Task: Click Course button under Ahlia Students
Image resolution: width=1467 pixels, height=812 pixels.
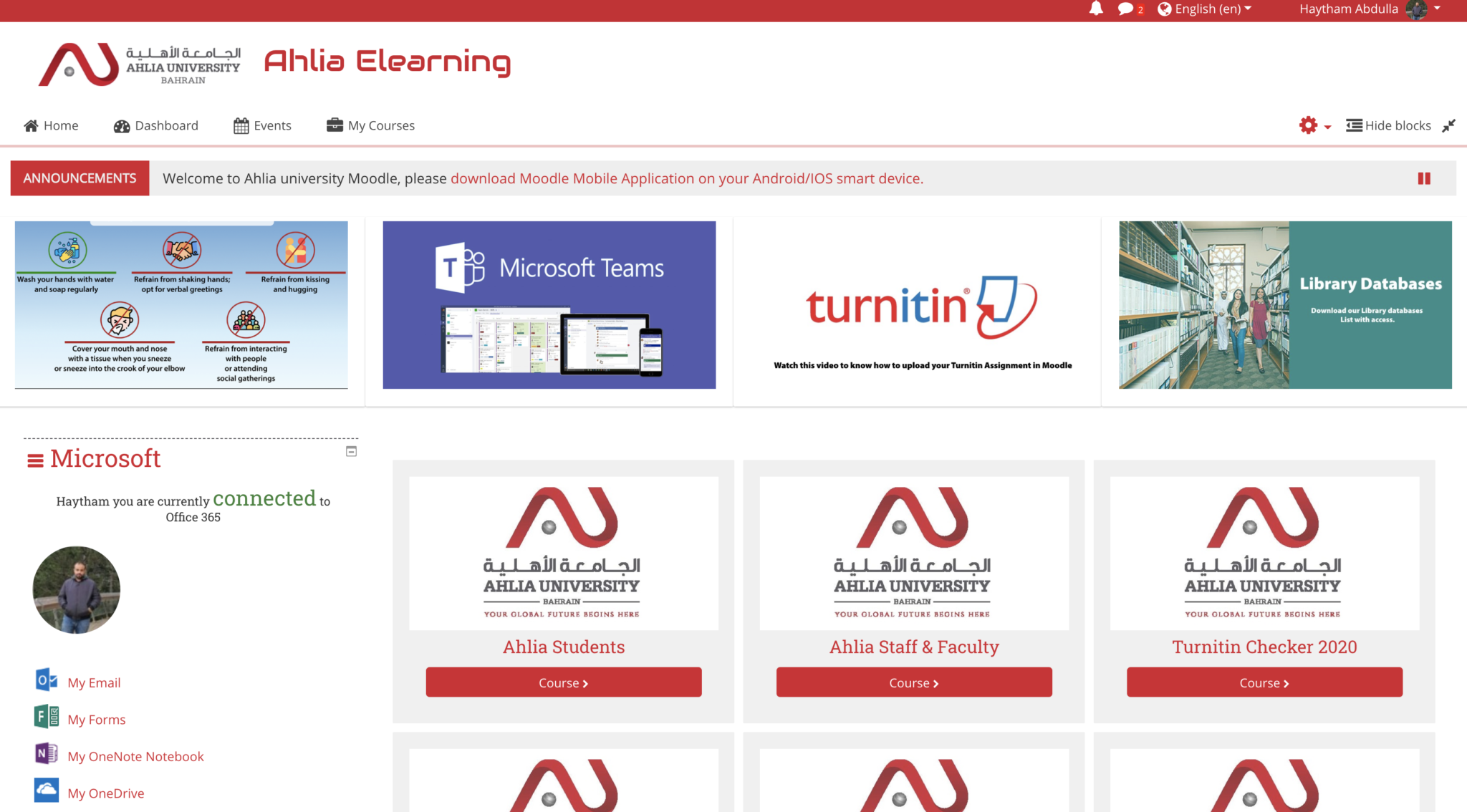Action: pos(563,682)
